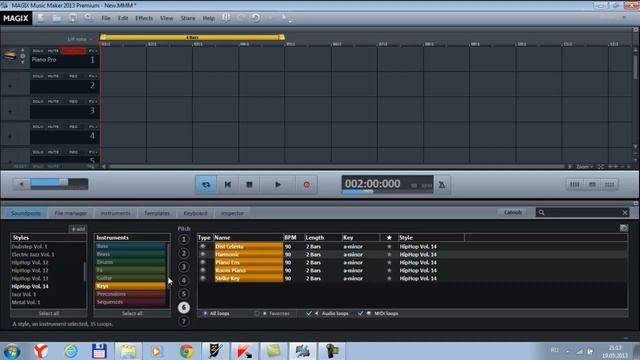The width and height of the screenshot is (640, 360).
Task: Select pitch button 1
Action: [x=184, y=239]
